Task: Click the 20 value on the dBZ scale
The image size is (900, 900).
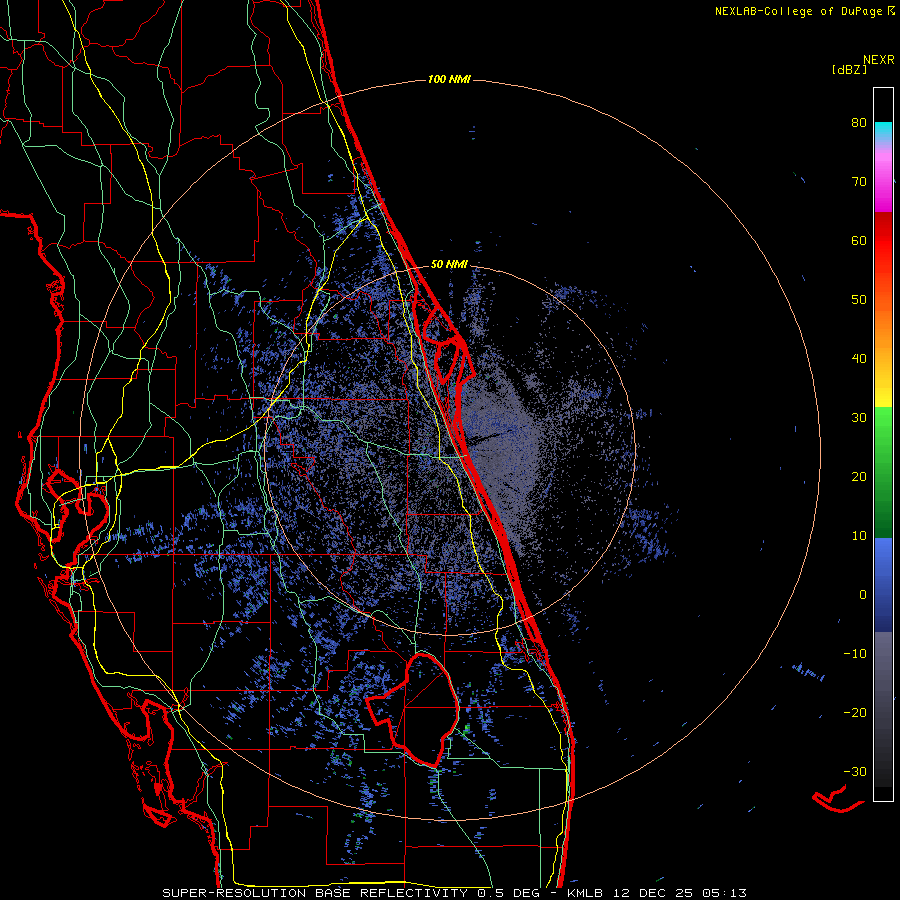Action: point(859,476)
